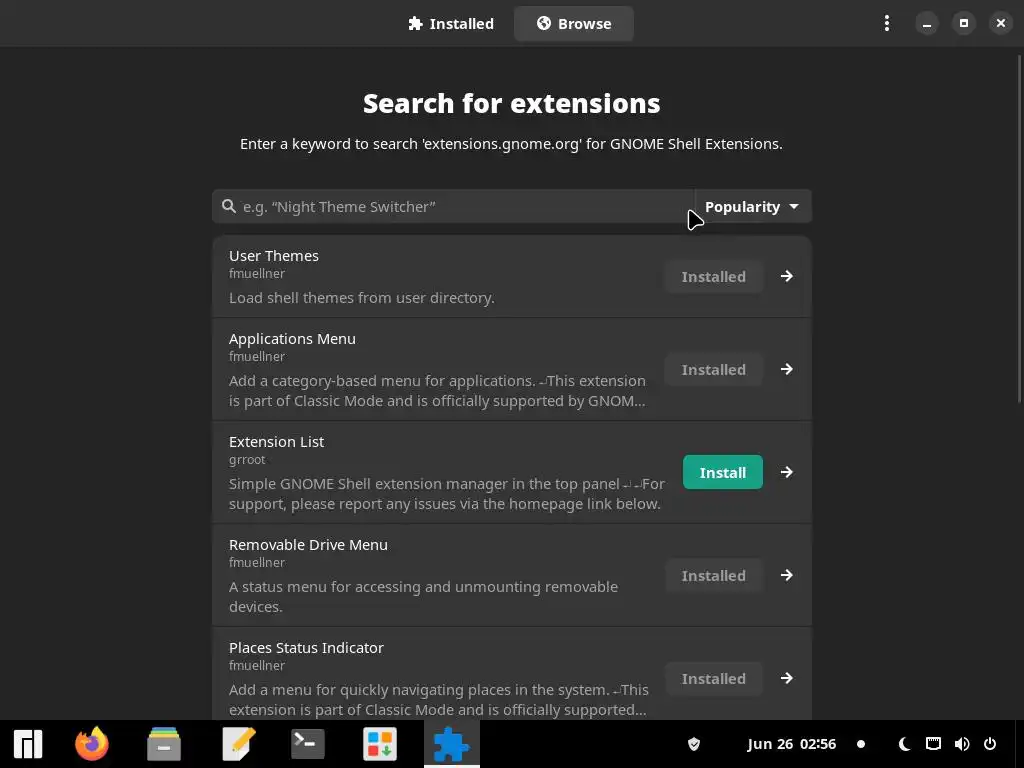The image size is (1024, 768).
Task: Open the software store taskbar icon
Action: pos(380,744)
